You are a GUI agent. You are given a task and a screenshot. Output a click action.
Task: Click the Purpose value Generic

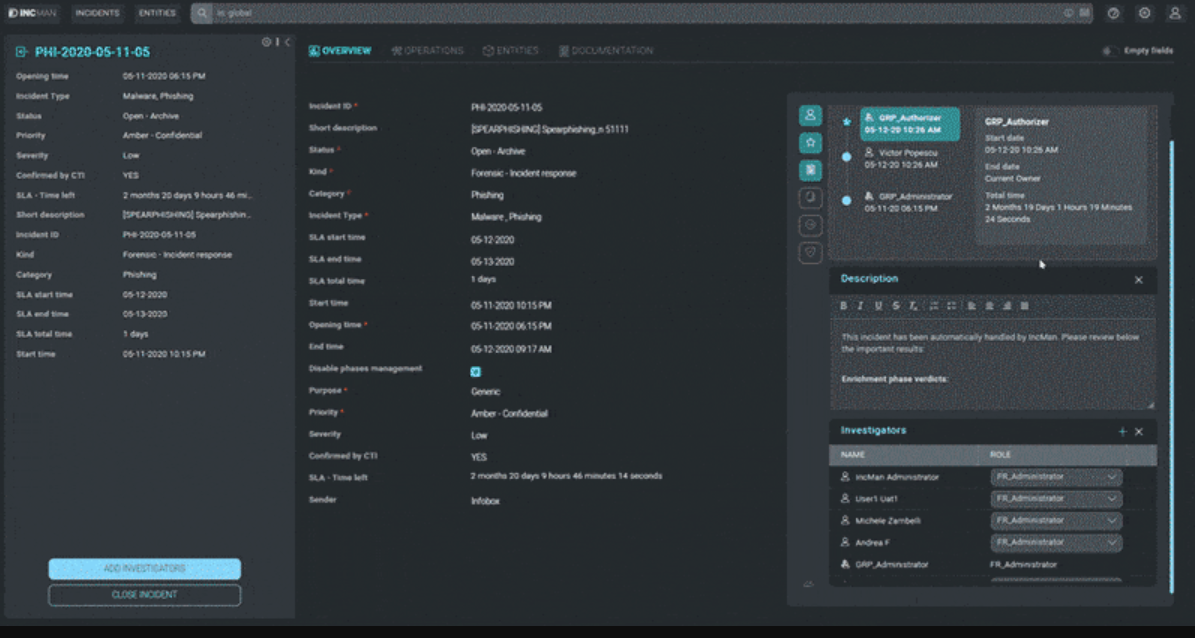(x=485, y=392)
